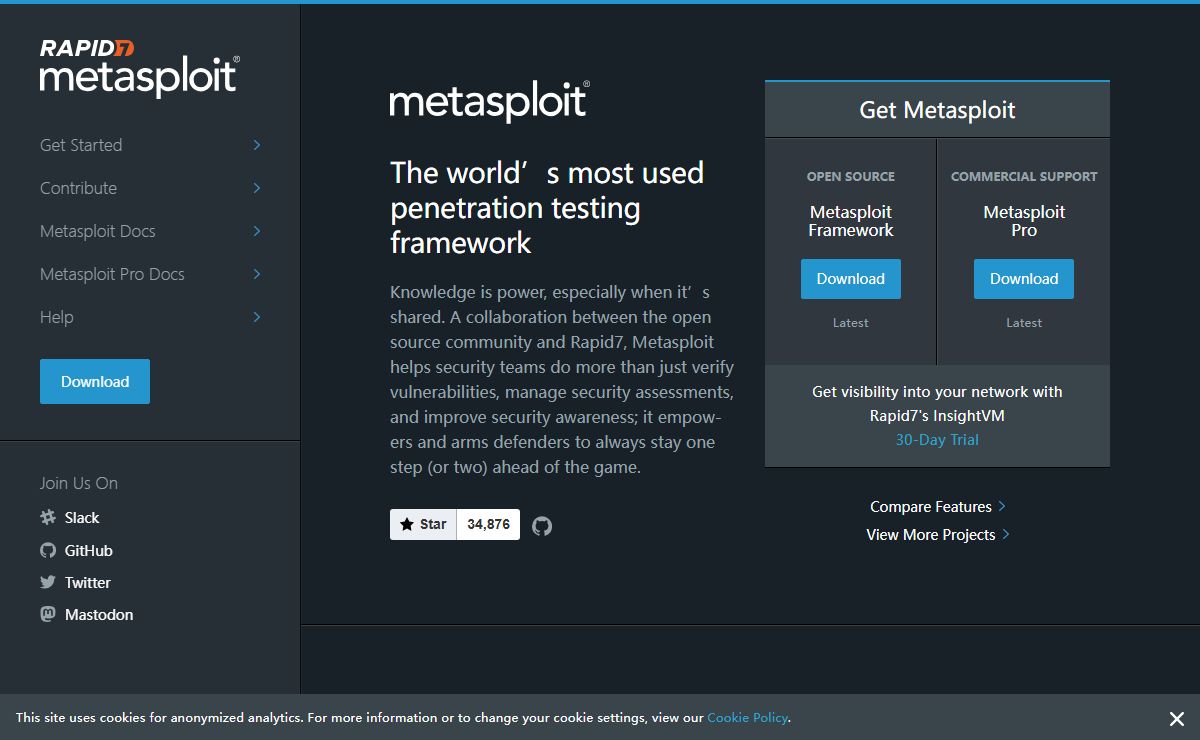Image resolution: width=1200 pixels, height=740 pixels.
Task: Open Compare Features link
Action: pyautogui.click(x=931, y=507)
